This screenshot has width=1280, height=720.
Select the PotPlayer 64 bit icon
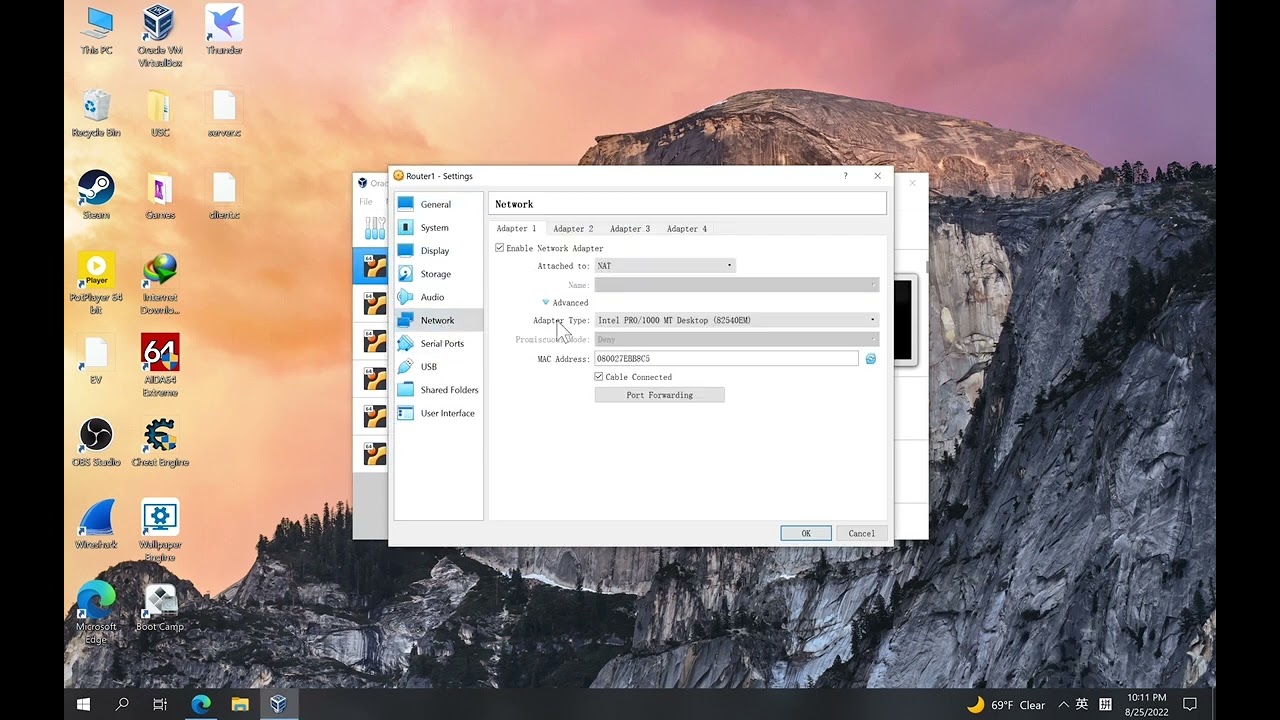pos(96,283)
